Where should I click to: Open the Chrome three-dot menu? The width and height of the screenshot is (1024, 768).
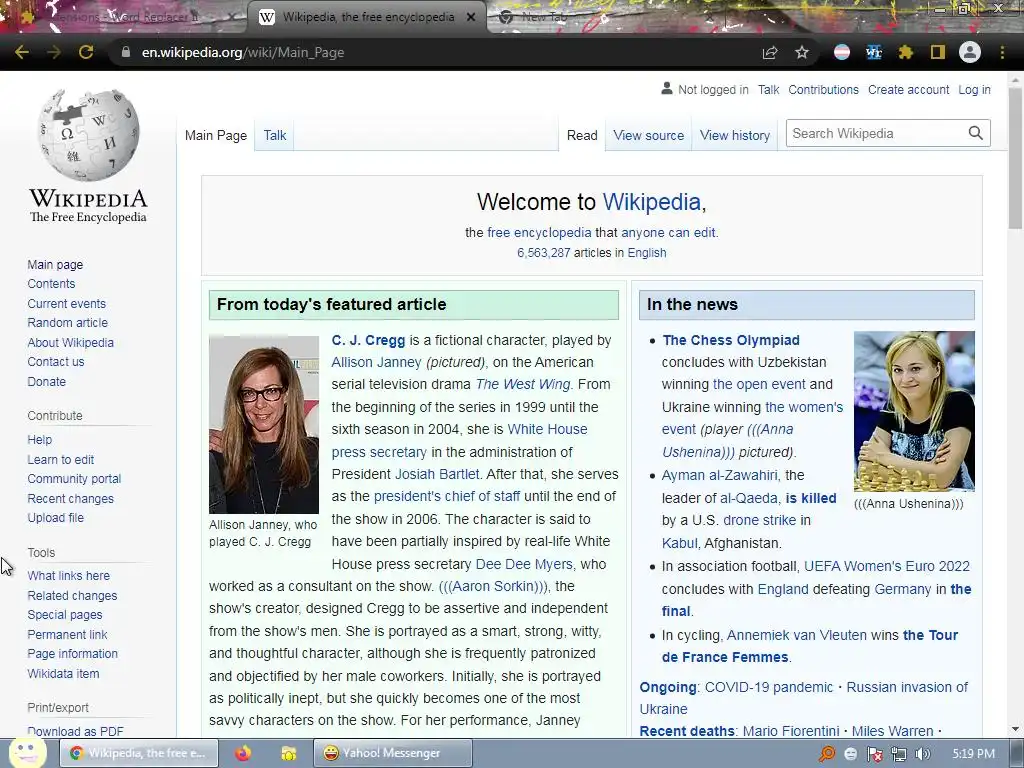point(1002,52)
